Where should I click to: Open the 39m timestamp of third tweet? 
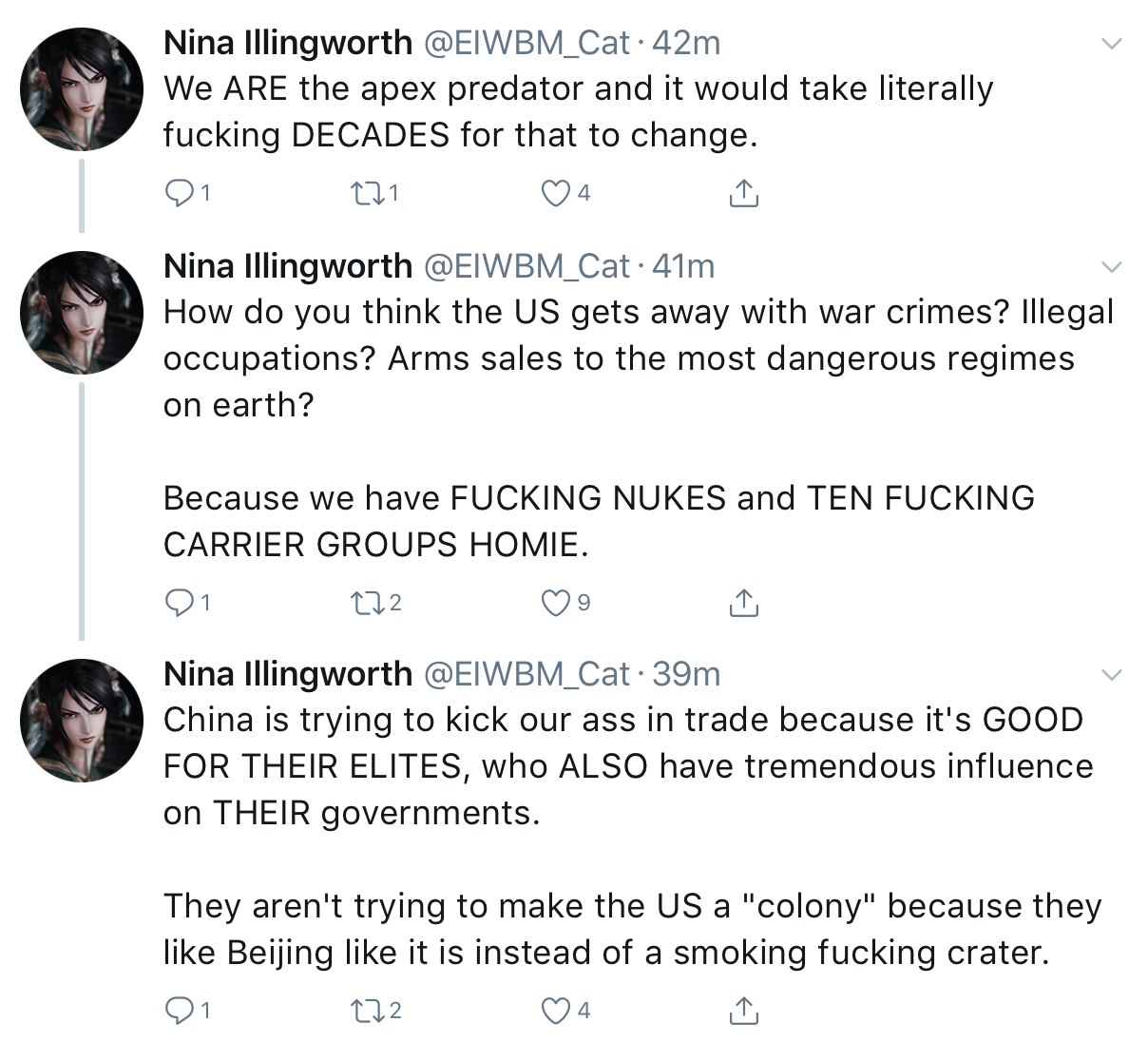coord(686,674)
